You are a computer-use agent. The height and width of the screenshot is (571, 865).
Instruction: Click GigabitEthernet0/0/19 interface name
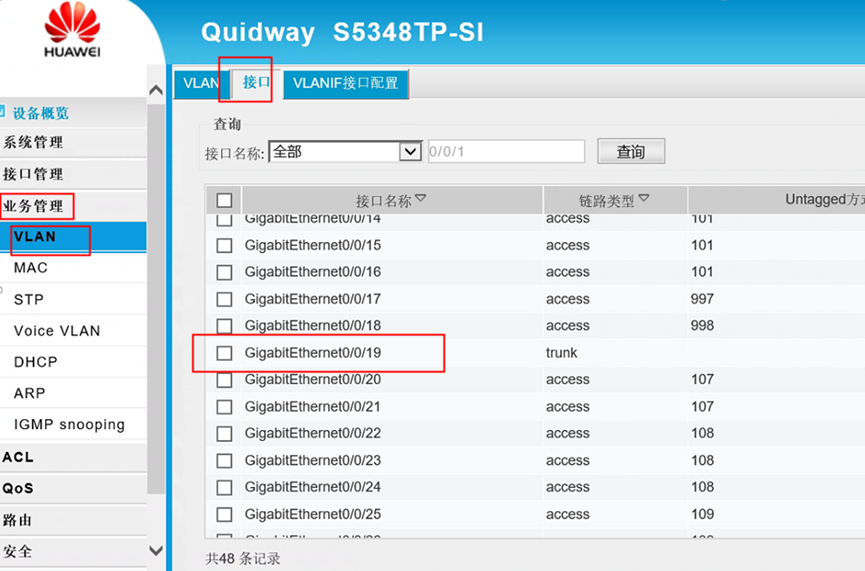click(313, 353)
